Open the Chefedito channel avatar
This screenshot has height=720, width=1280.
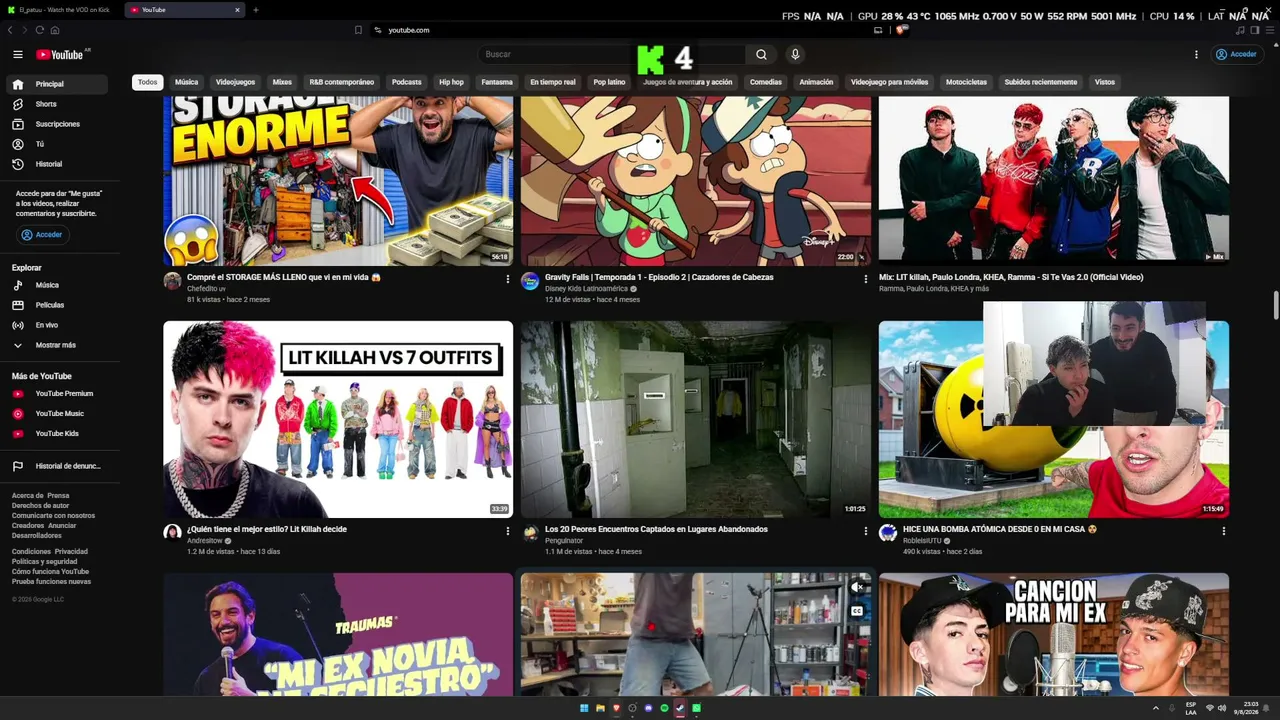[x=172, y=281]
